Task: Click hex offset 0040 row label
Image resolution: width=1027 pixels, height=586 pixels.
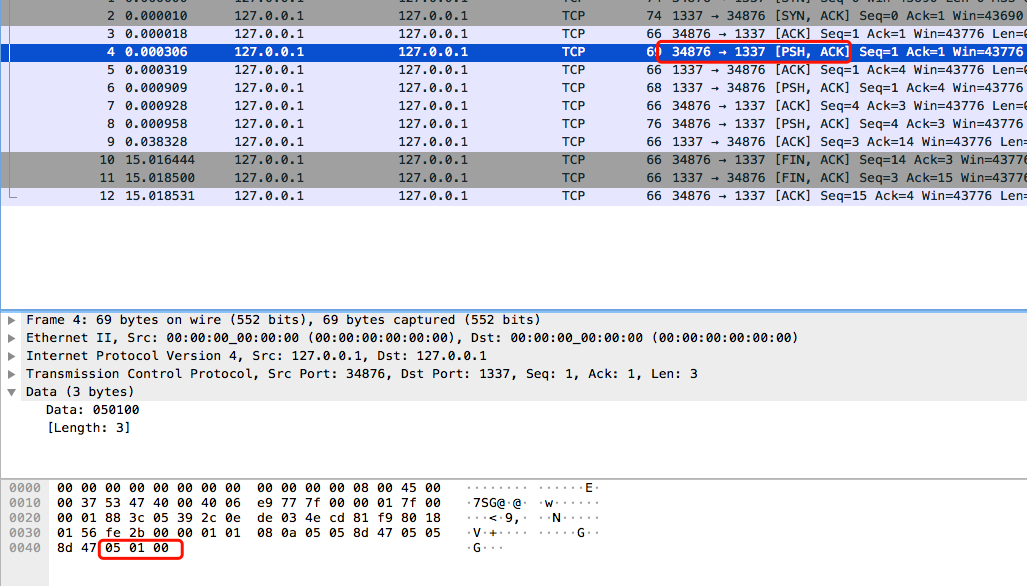Action: 25,548
